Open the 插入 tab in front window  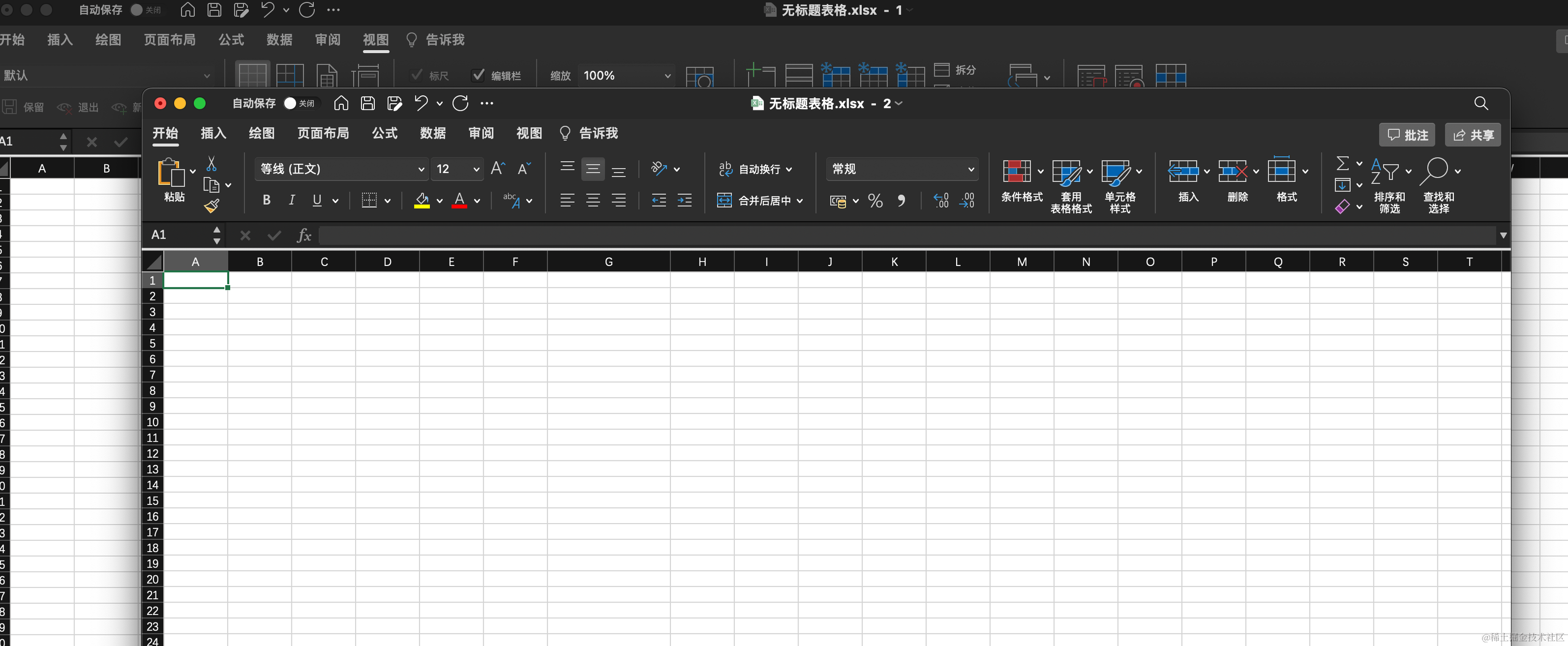(213, 133)
